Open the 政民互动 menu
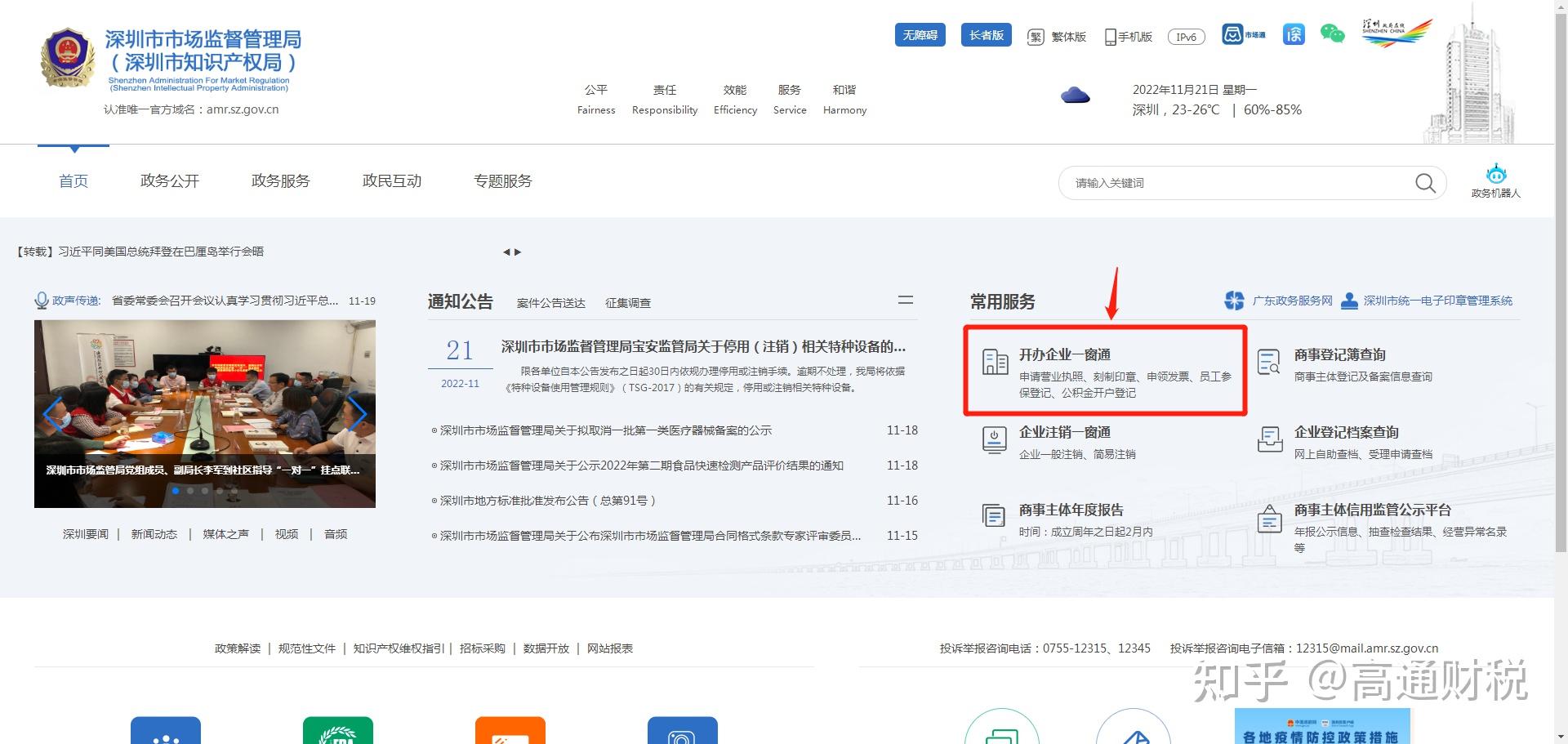This screenshot has height=744, width=1568. point(392,181)
